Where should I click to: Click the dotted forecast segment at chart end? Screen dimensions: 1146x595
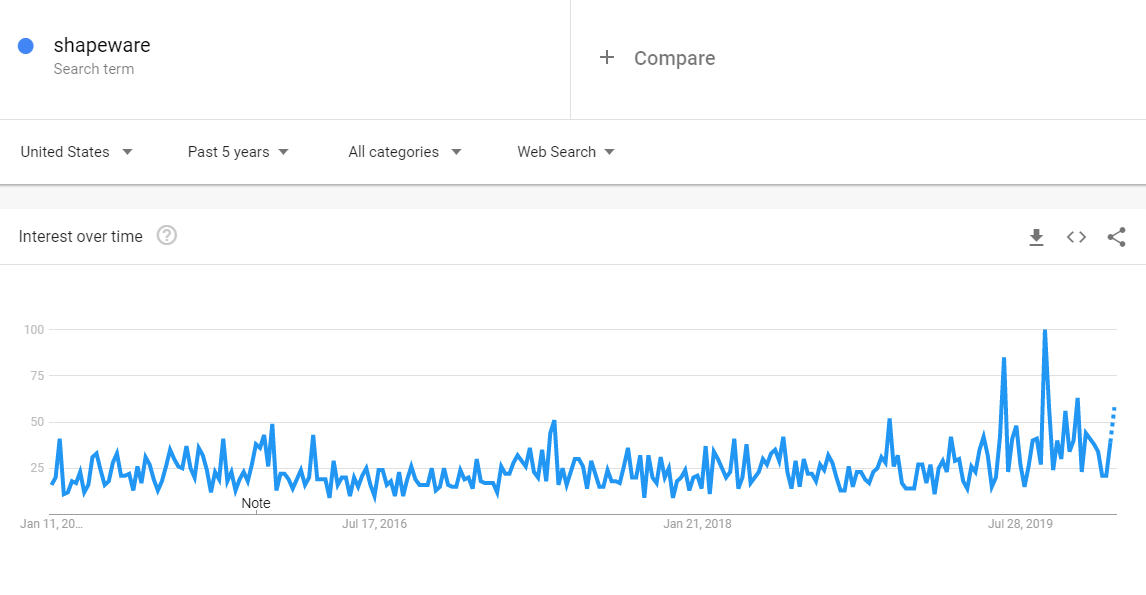[1113, 422]
